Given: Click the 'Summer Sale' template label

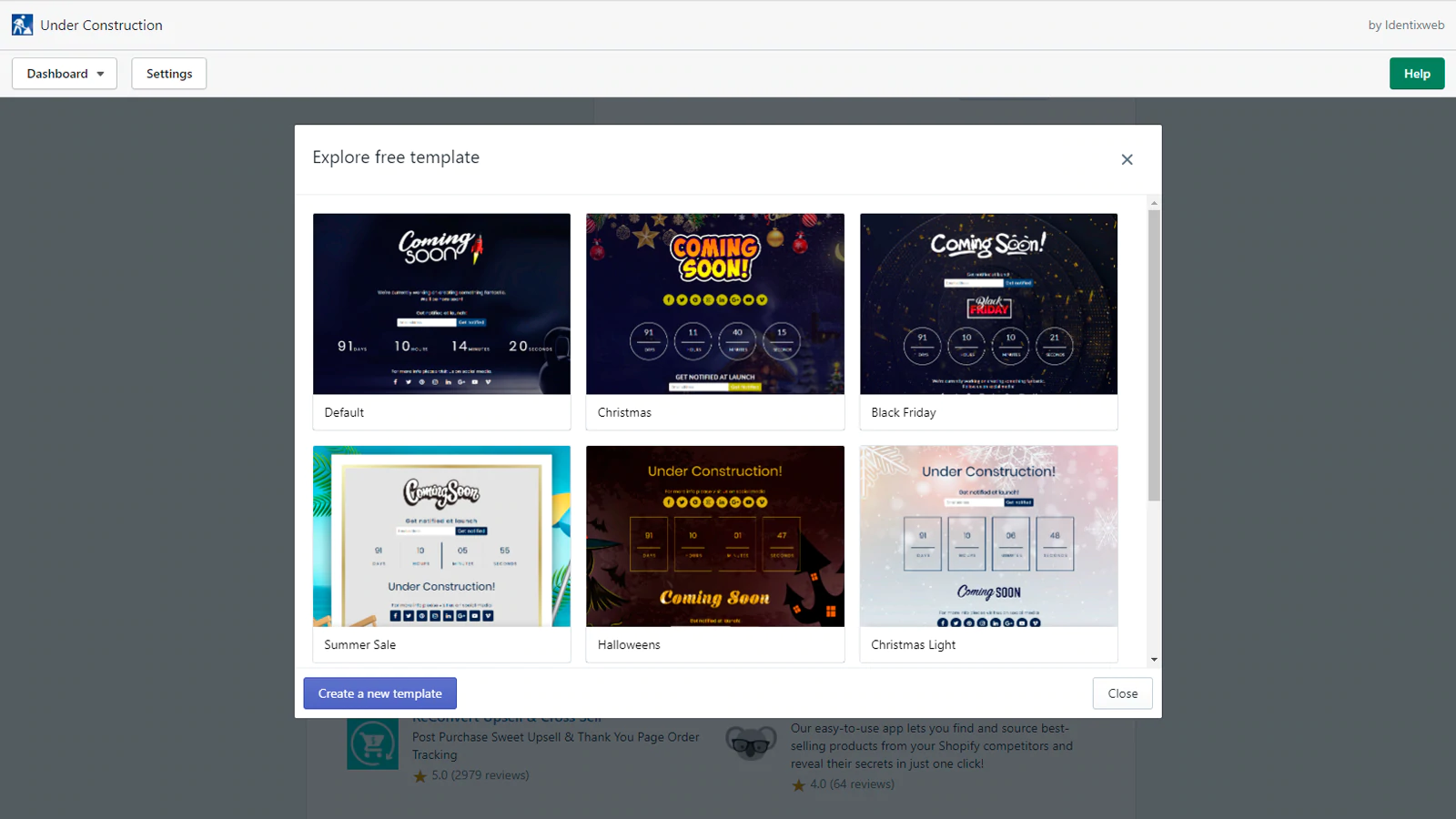Looking at the screenshot, I should [360, 644].
